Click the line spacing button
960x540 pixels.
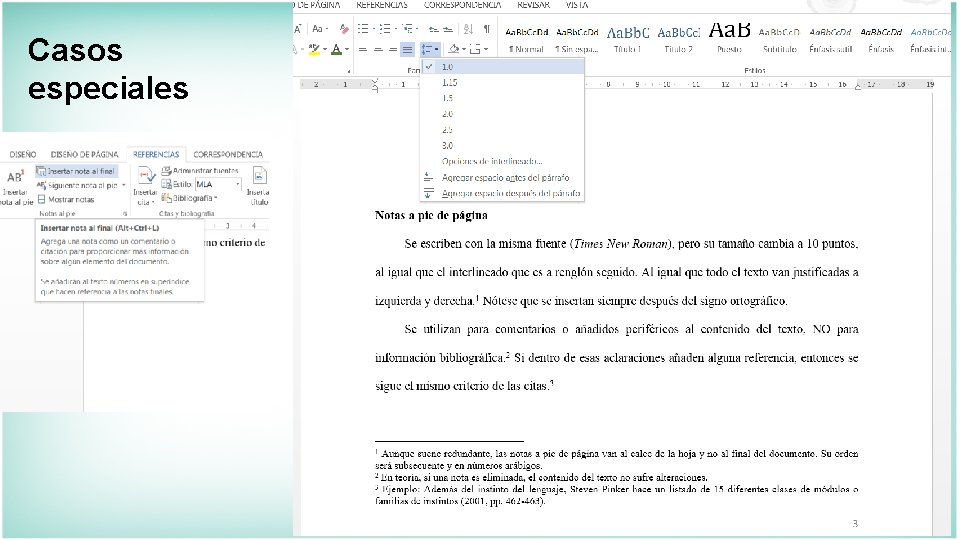(x=430, y=50)
